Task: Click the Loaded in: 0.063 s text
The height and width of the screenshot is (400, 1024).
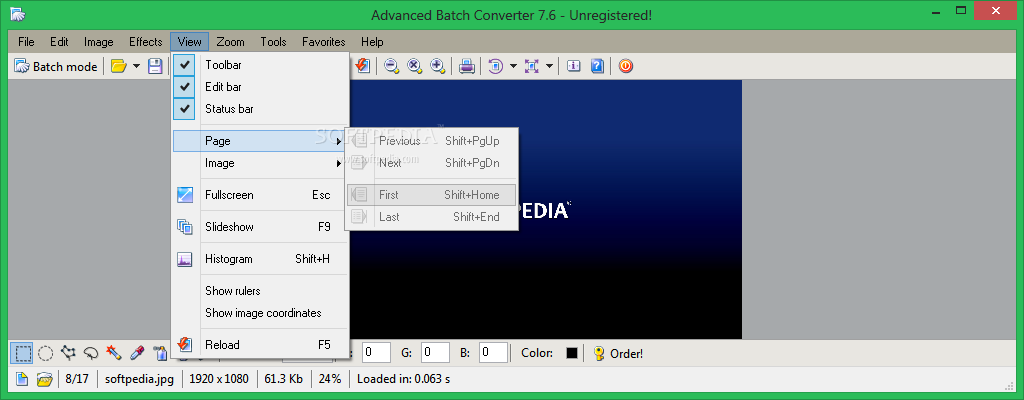Action: tap(404, 379)
